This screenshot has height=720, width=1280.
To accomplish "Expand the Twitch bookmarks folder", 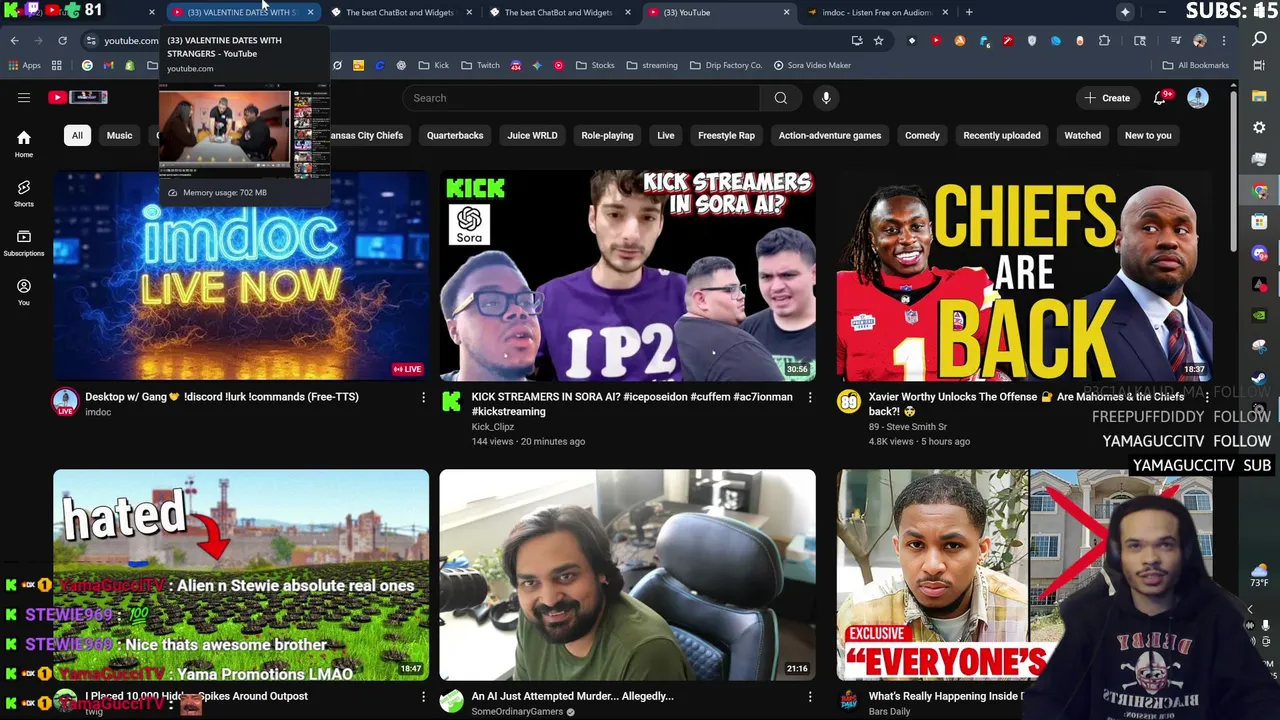I will point(480,65).
